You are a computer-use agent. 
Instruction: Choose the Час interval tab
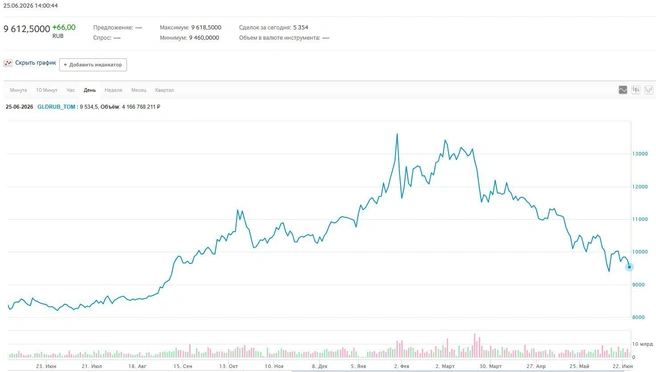(x=71, y=90)
